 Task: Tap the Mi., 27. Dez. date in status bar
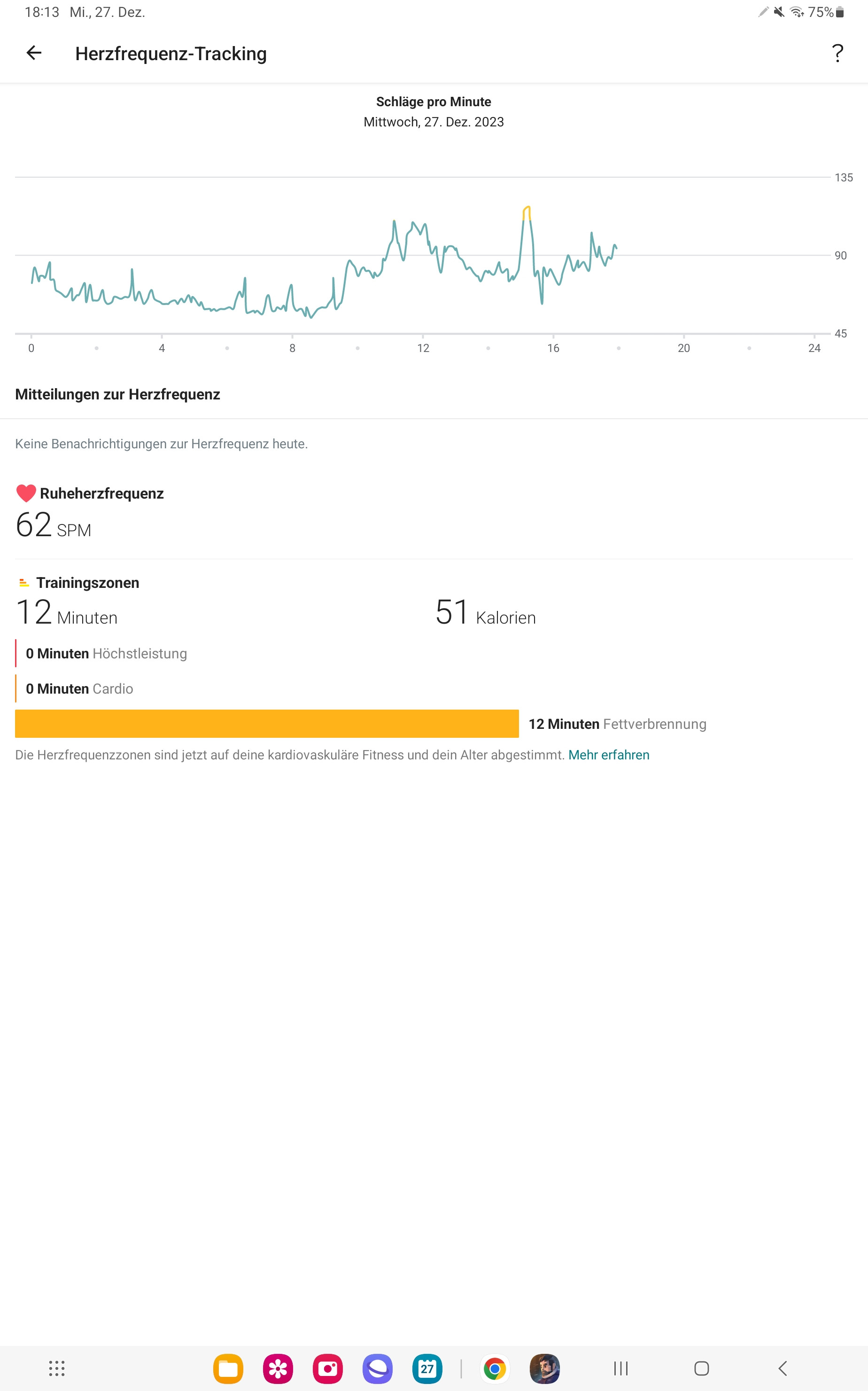[108, 12]
